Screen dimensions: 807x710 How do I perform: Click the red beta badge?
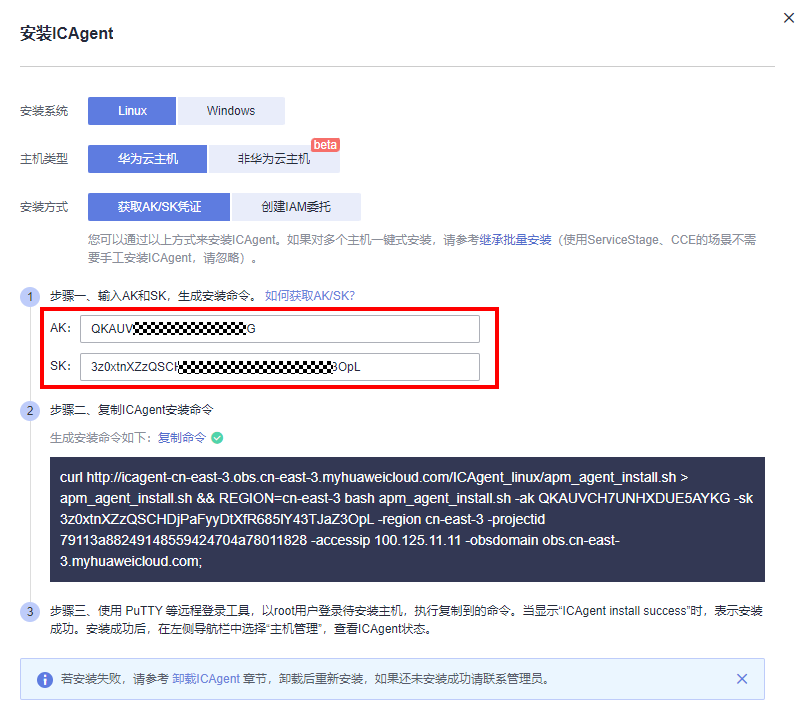326,145
